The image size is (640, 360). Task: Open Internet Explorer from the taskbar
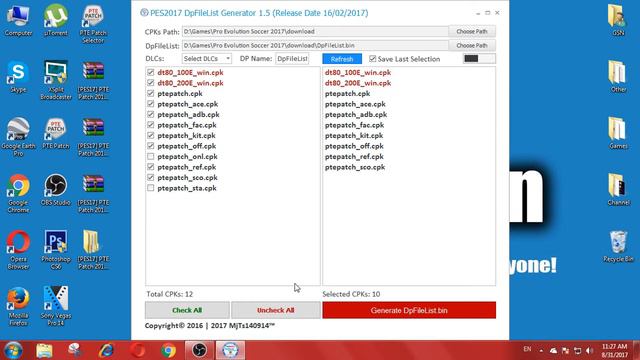tap(106, 351)
